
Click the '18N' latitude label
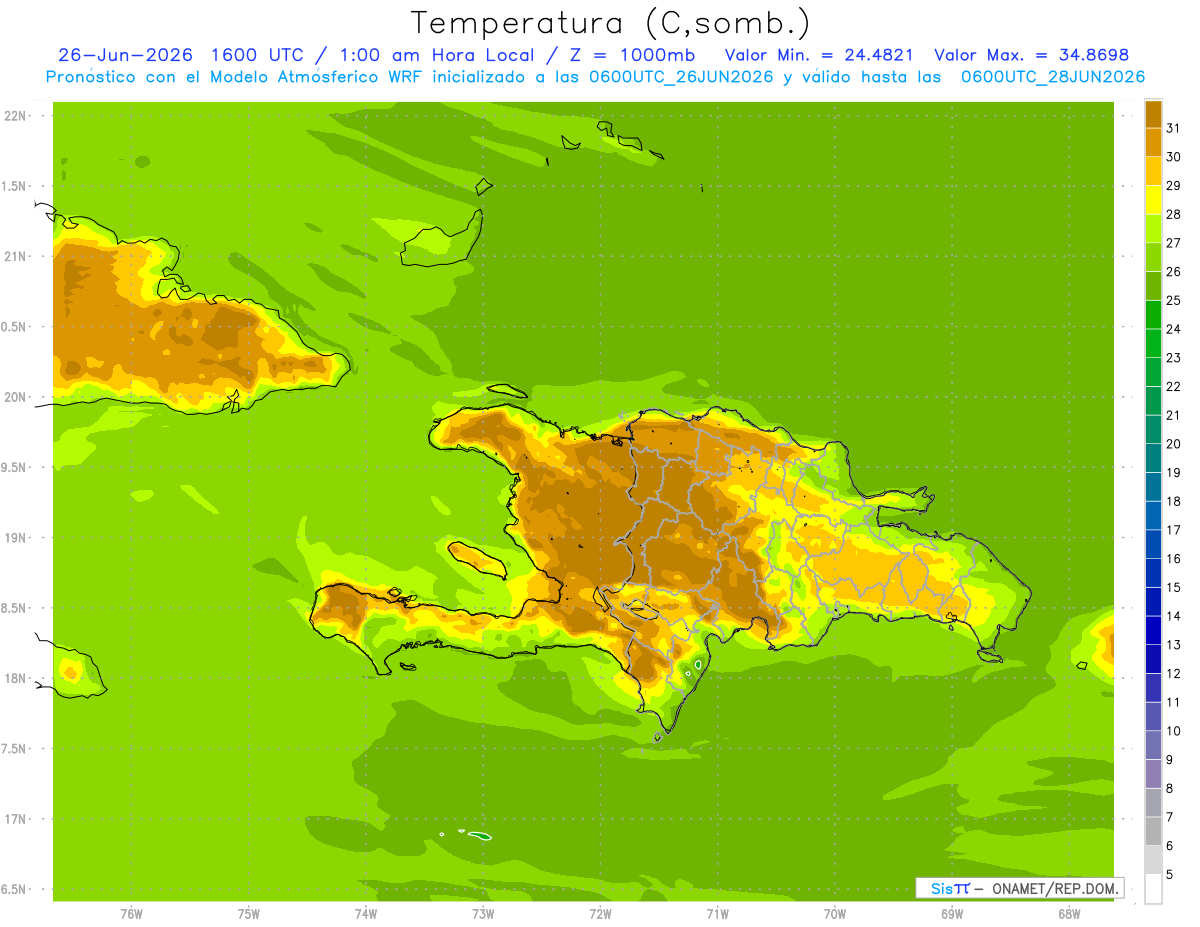click(x=15, y=678)
